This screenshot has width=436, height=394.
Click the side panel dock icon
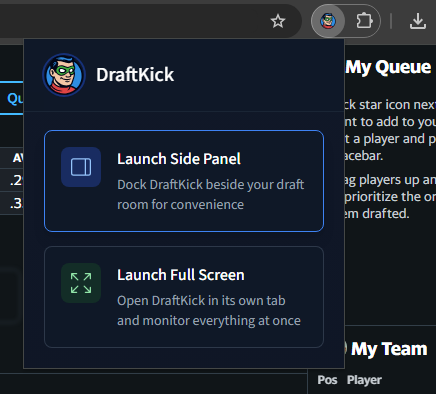[81, 167]
